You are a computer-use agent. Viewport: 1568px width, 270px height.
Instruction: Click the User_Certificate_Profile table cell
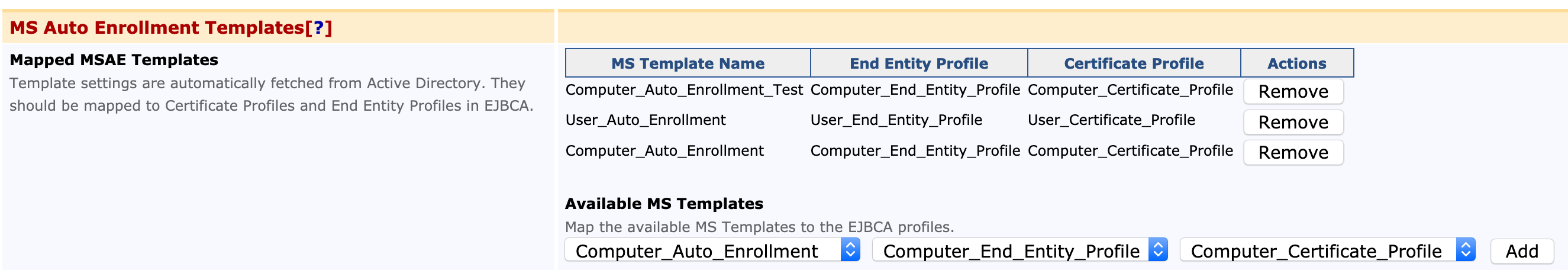1111,120
